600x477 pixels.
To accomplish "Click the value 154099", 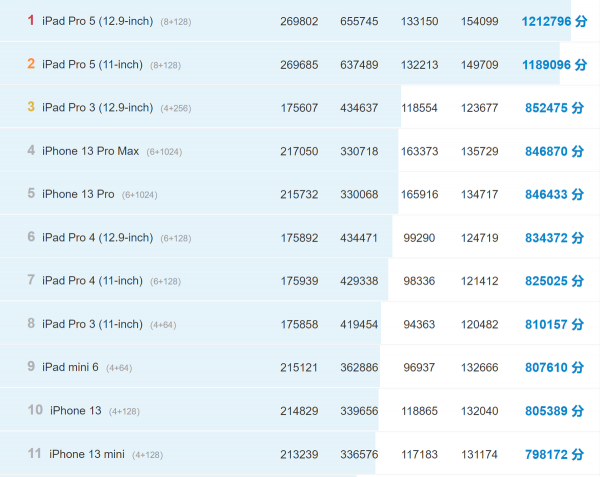I will point(479,21).
